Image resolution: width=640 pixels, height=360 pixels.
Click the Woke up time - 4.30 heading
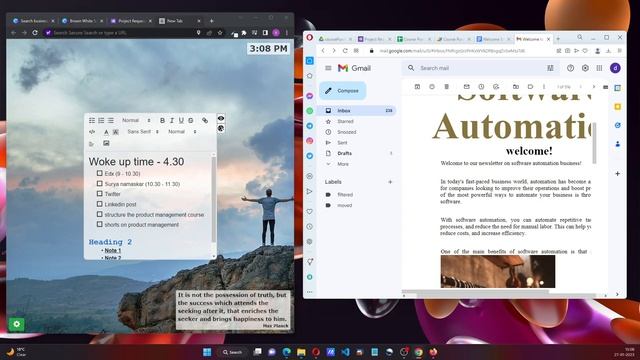coord(136,162)
